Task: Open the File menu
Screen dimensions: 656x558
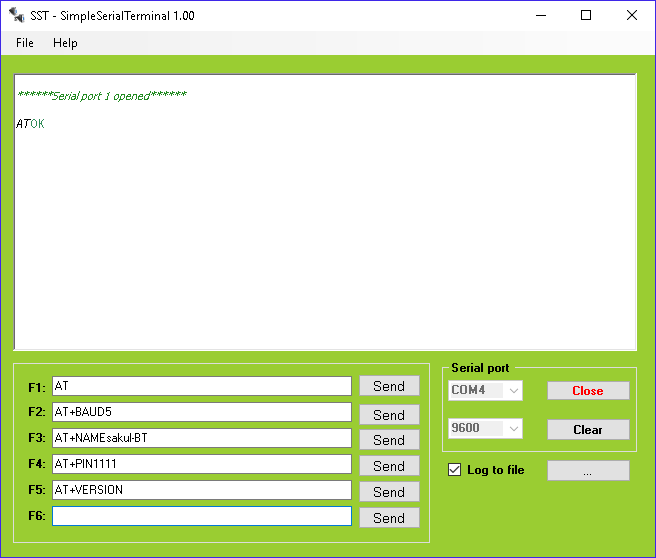Action: click(x=25, y=43)
